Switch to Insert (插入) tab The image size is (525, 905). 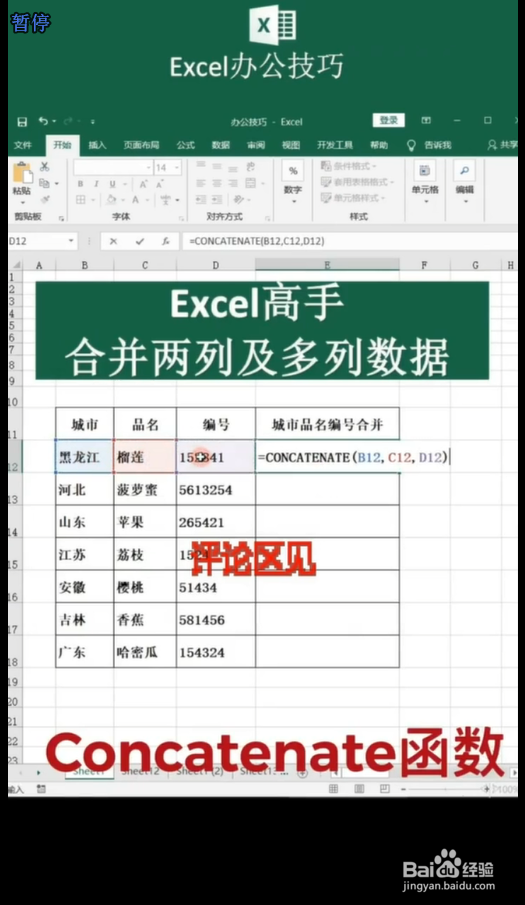click(x=97, y=145)
